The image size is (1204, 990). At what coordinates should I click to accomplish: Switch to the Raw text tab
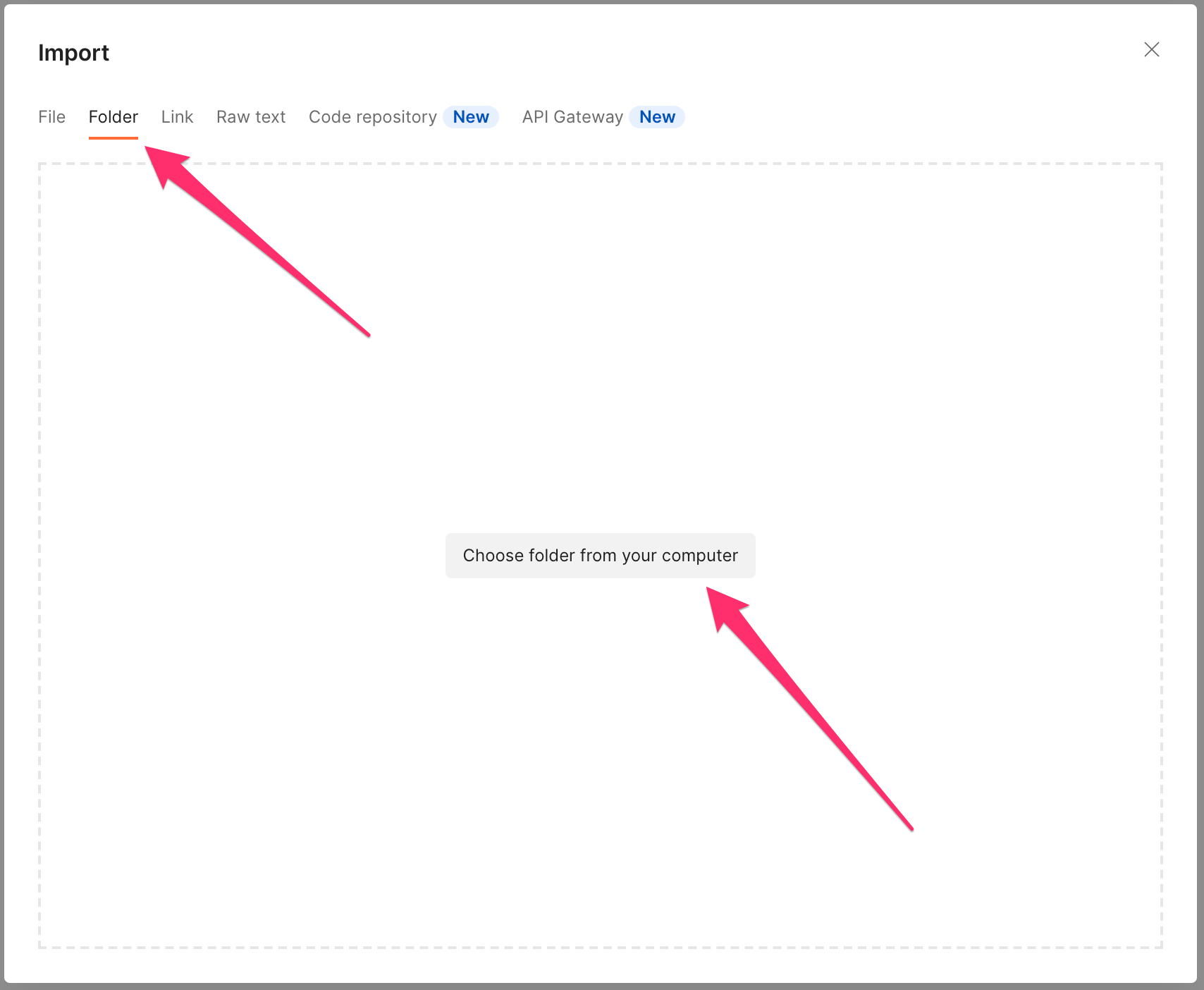pyautogui.click(x=251, y=117)
